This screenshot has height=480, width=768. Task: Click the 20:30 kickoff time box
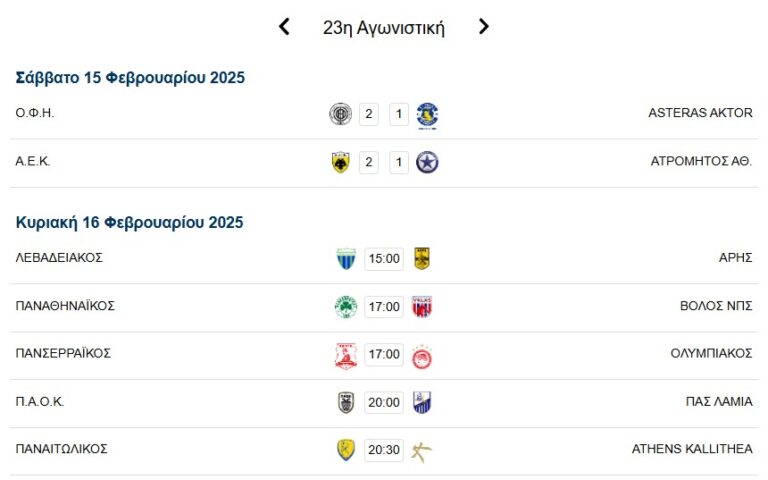(x=384, y=451)
